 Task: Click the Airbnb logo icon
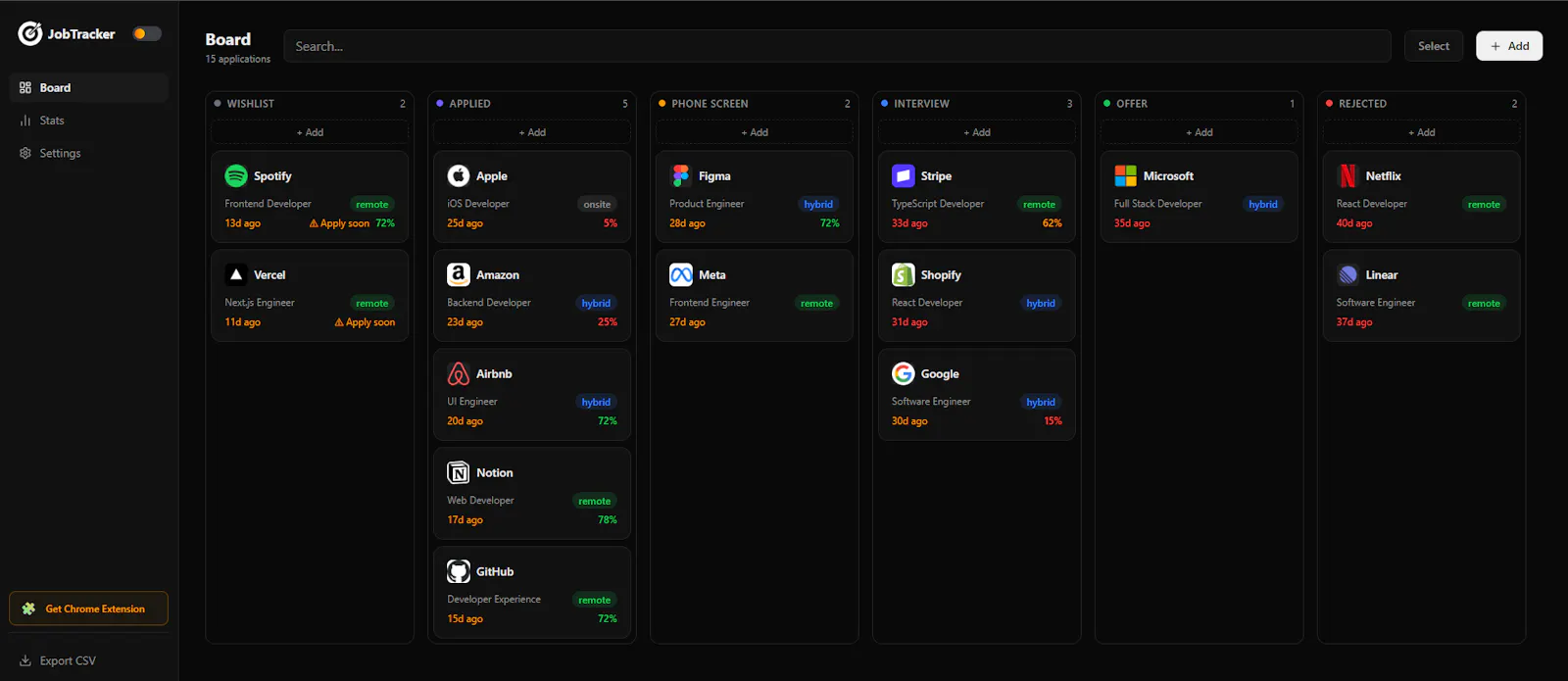tap(459, 373)
